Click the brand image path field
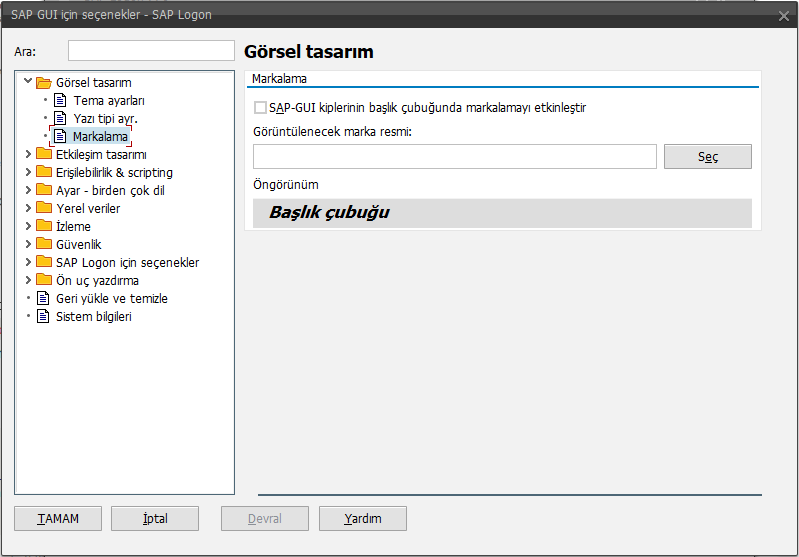 (x=455, y=156)
